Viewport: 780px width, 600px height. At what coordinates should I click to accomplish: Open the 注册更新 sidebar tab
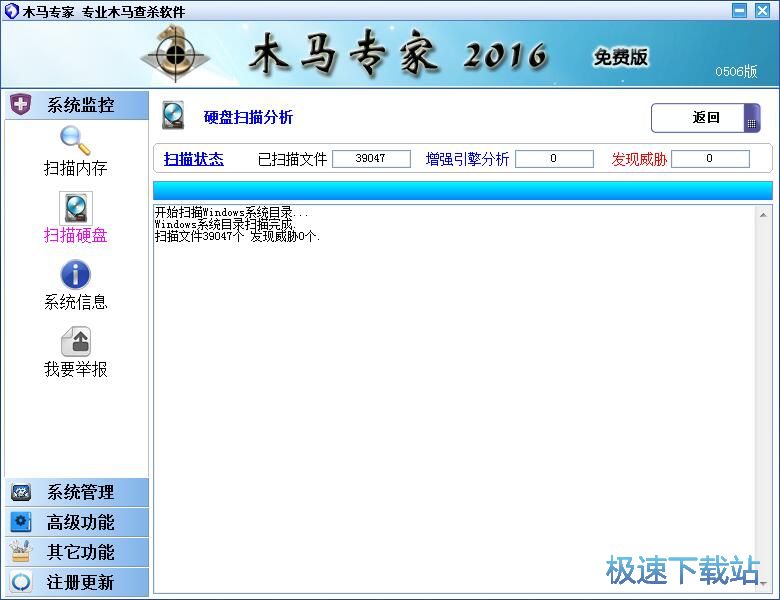coord(80,582)
